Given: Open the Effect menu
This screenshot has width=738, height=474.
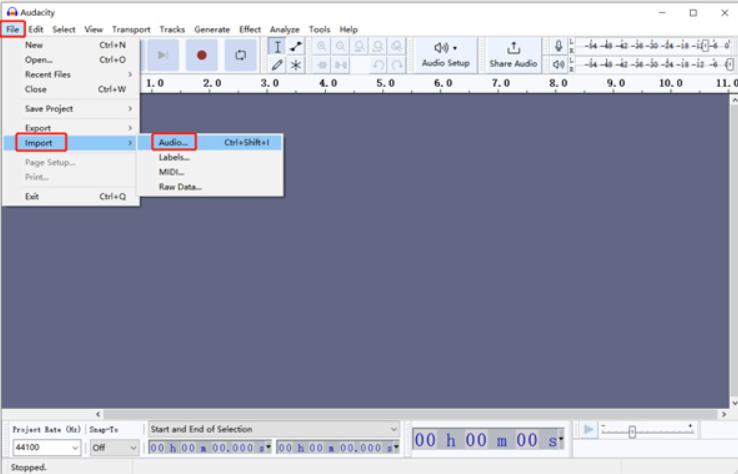Looking at the screenshot, I should [249, 29].
